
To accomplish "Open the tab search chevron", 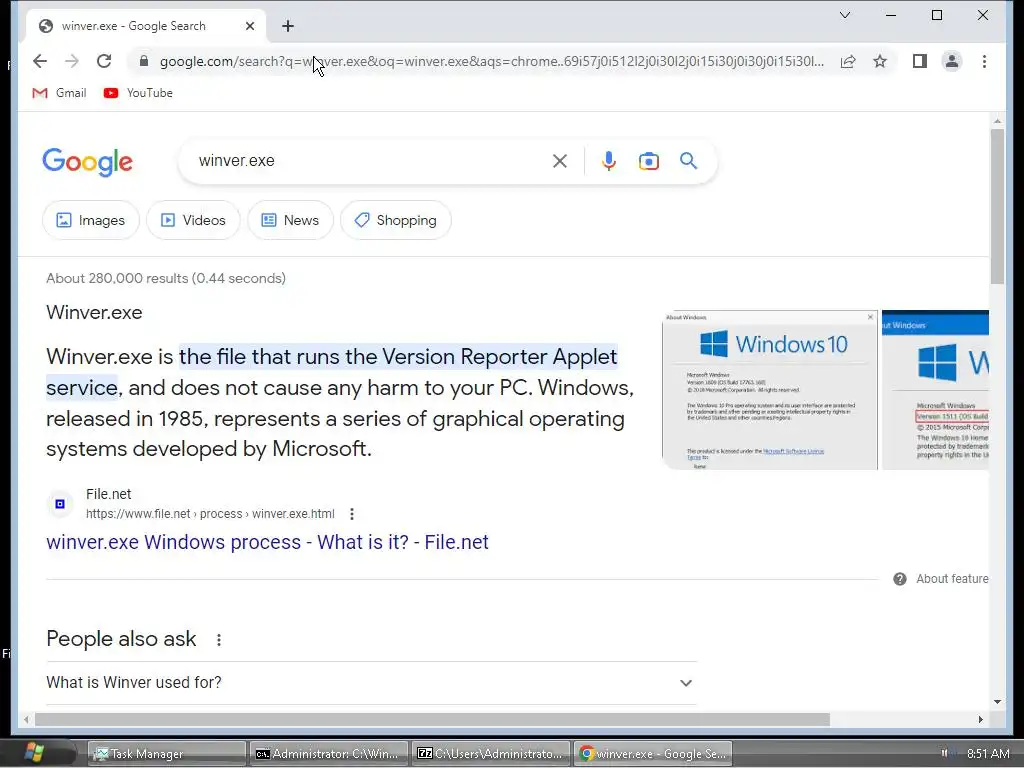I will [844, 15].
